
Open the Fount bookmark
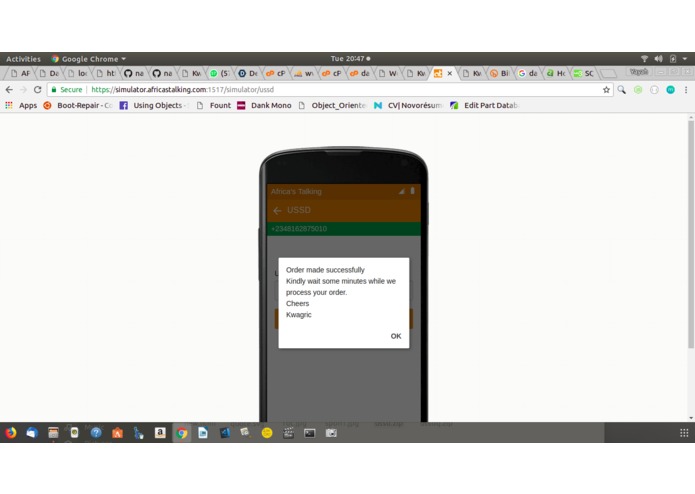214,105
